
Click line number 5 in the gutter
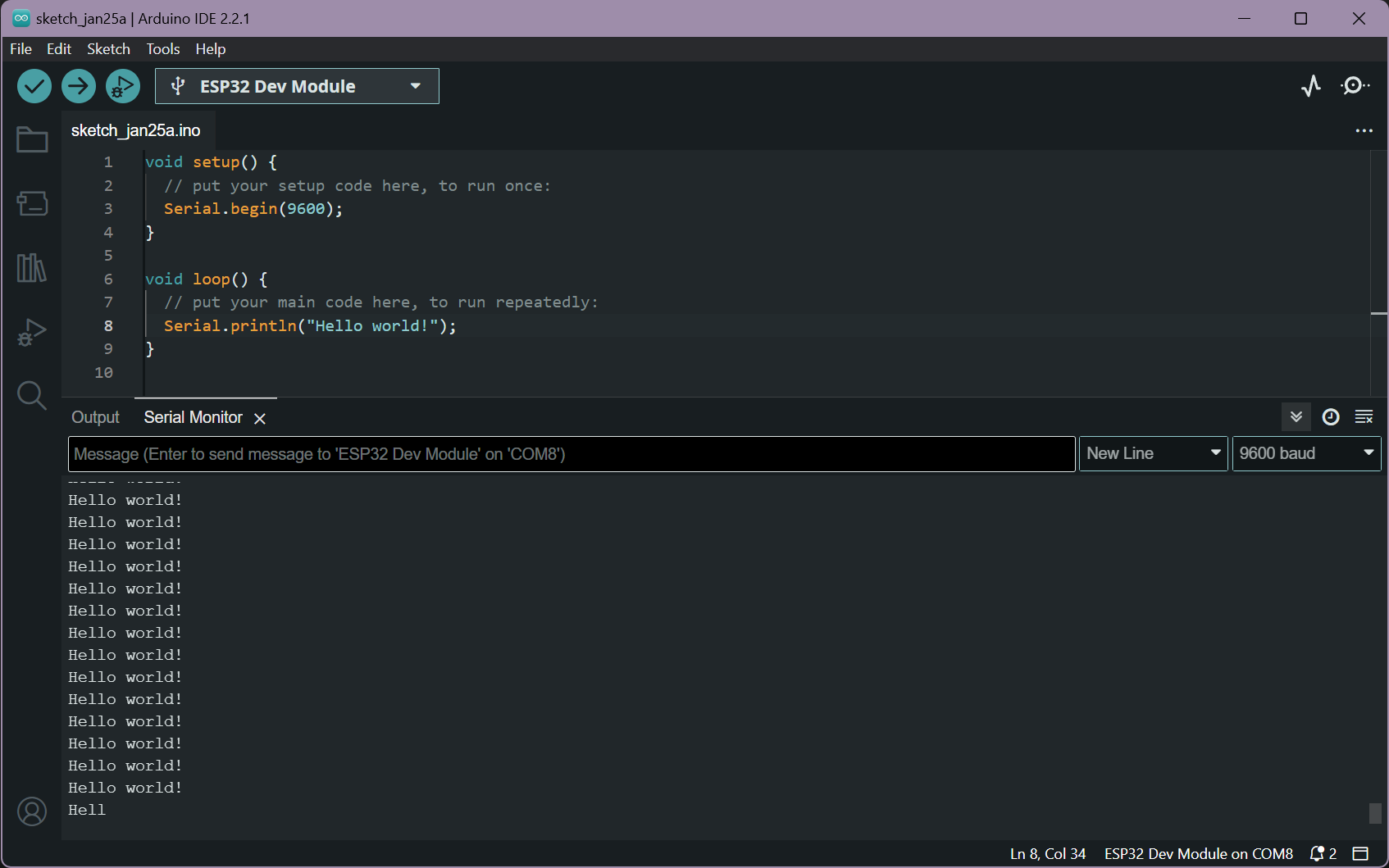(x=108, y=256)
